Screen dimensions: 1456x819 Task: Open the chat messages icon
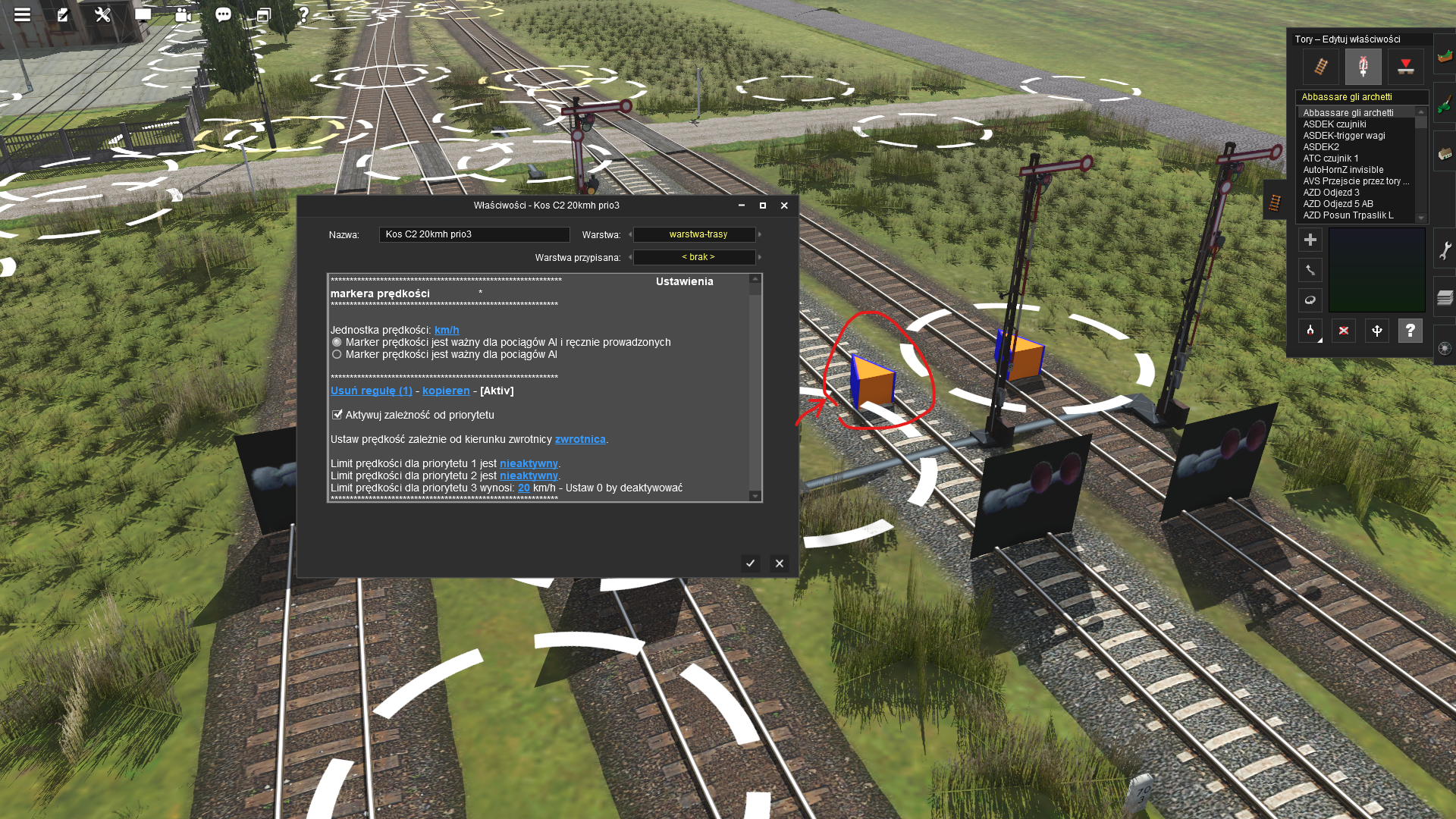point(223,14)
